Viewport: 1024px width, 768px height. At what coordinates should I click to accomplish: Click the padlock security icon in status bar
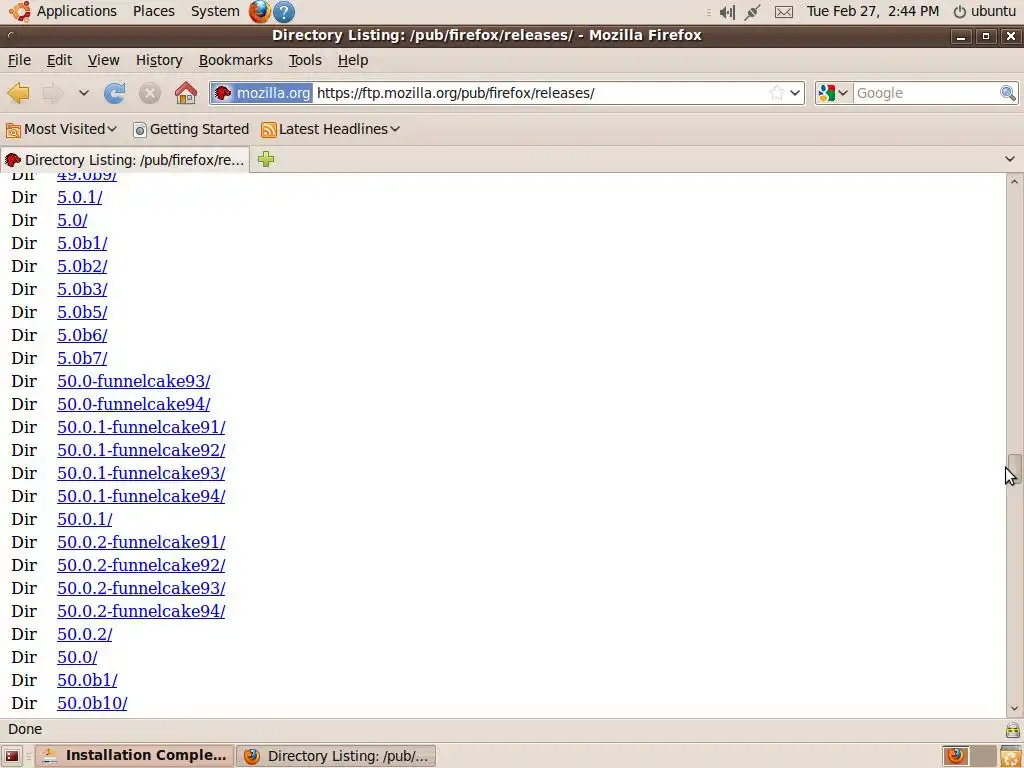[1012, 729]
